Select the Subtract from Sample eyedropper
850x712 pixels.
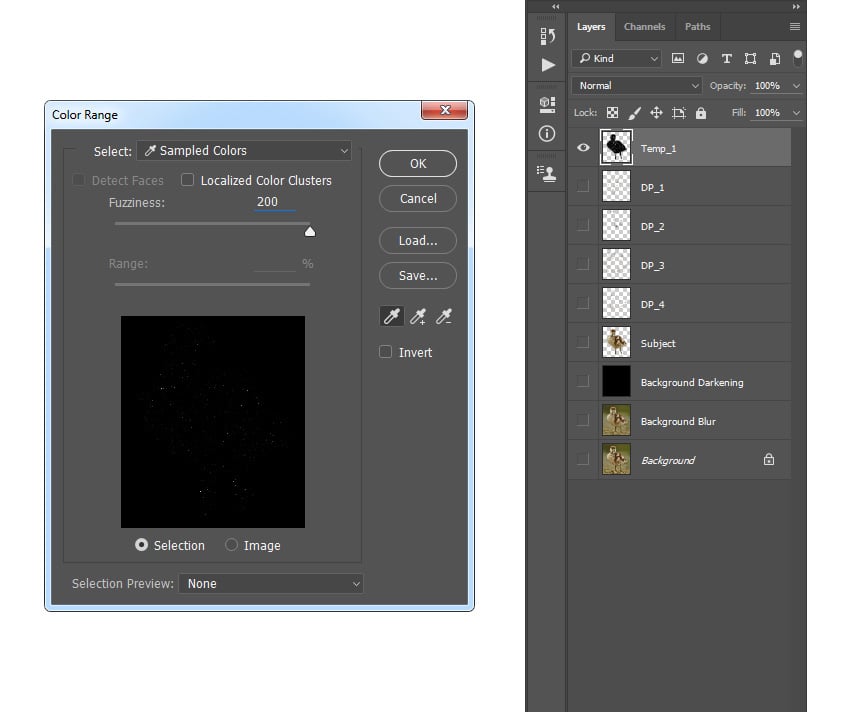[x=445, y=317]
